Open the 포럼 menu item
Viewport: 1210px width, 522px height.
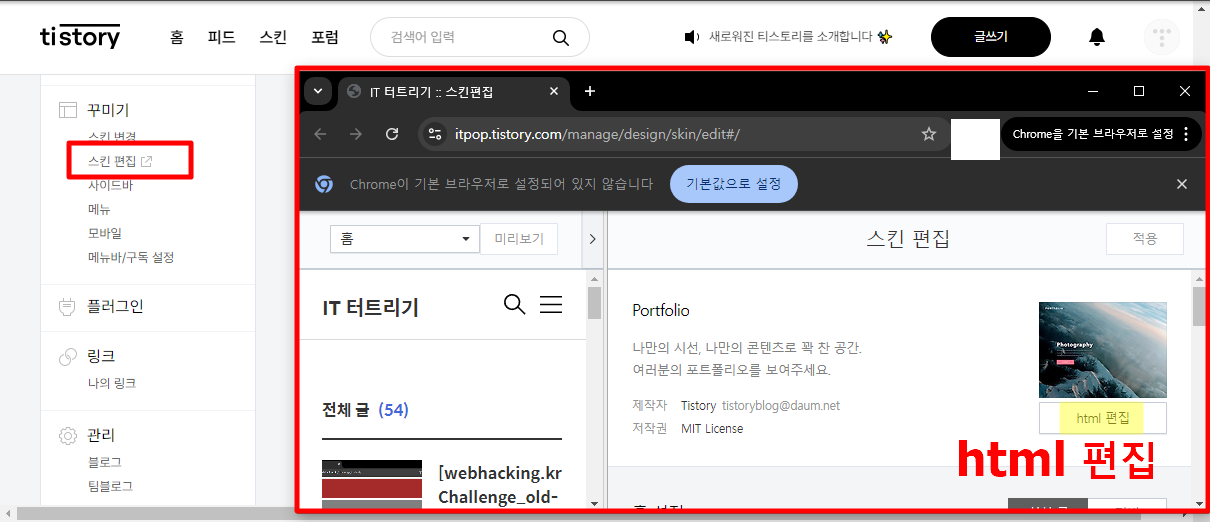pos(325,37)
